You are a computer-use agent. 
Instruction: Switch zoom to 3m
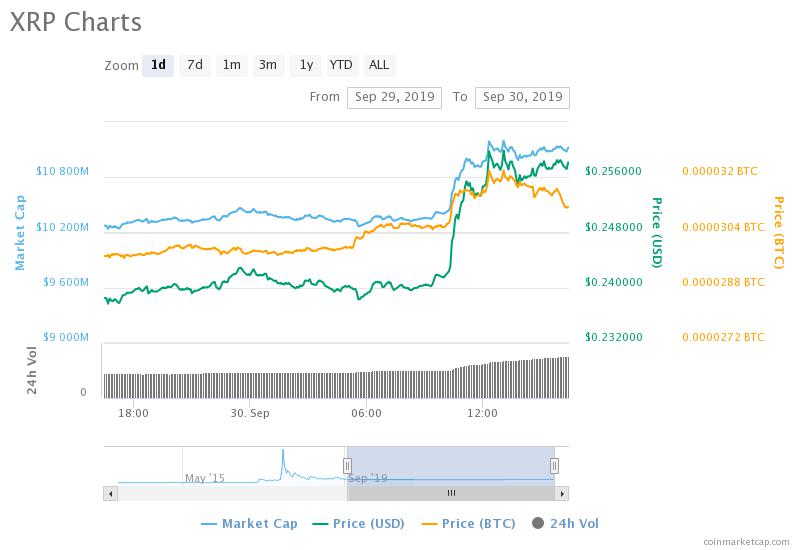point(268,65)
